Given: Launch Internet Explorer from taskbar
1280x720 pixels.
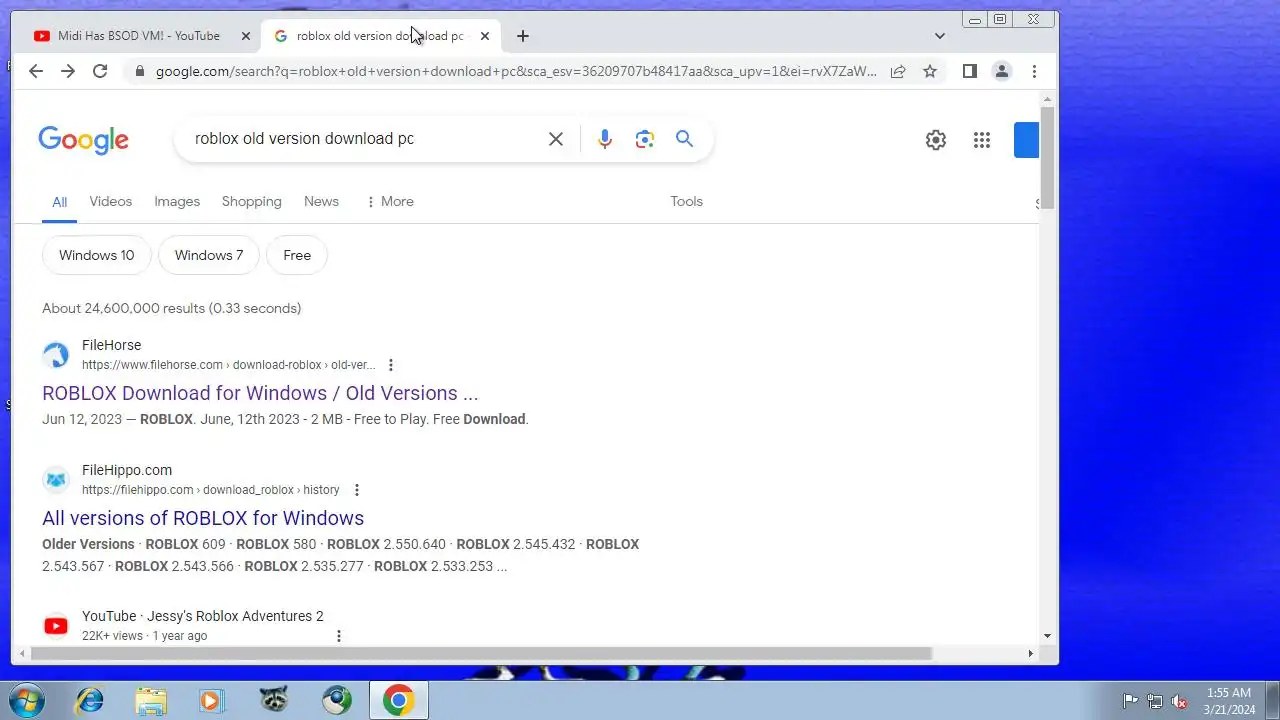Looking at the screenshot, I should pos(90,700).
